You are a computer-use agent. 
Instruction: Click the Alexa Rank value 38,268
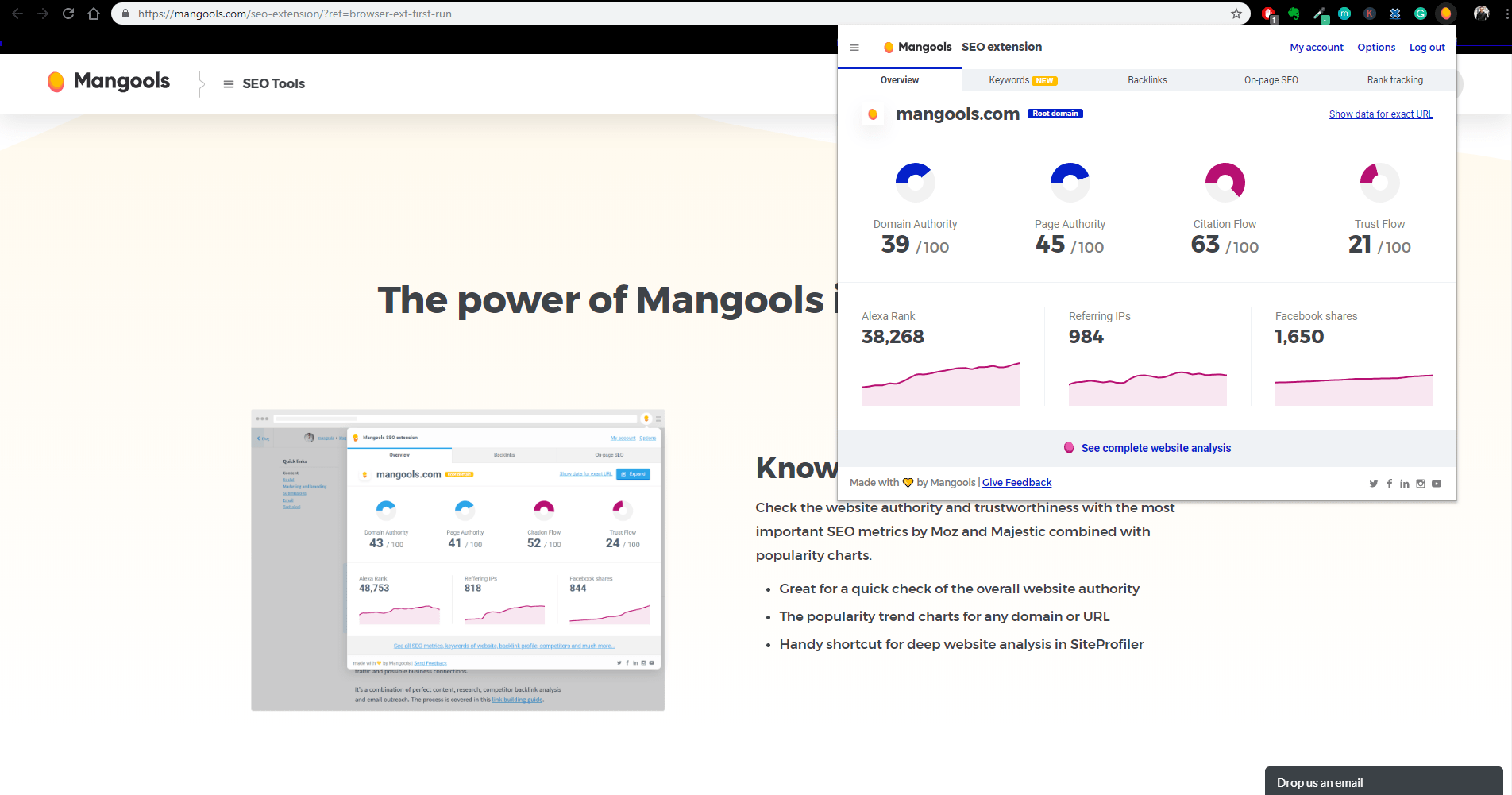893,337
